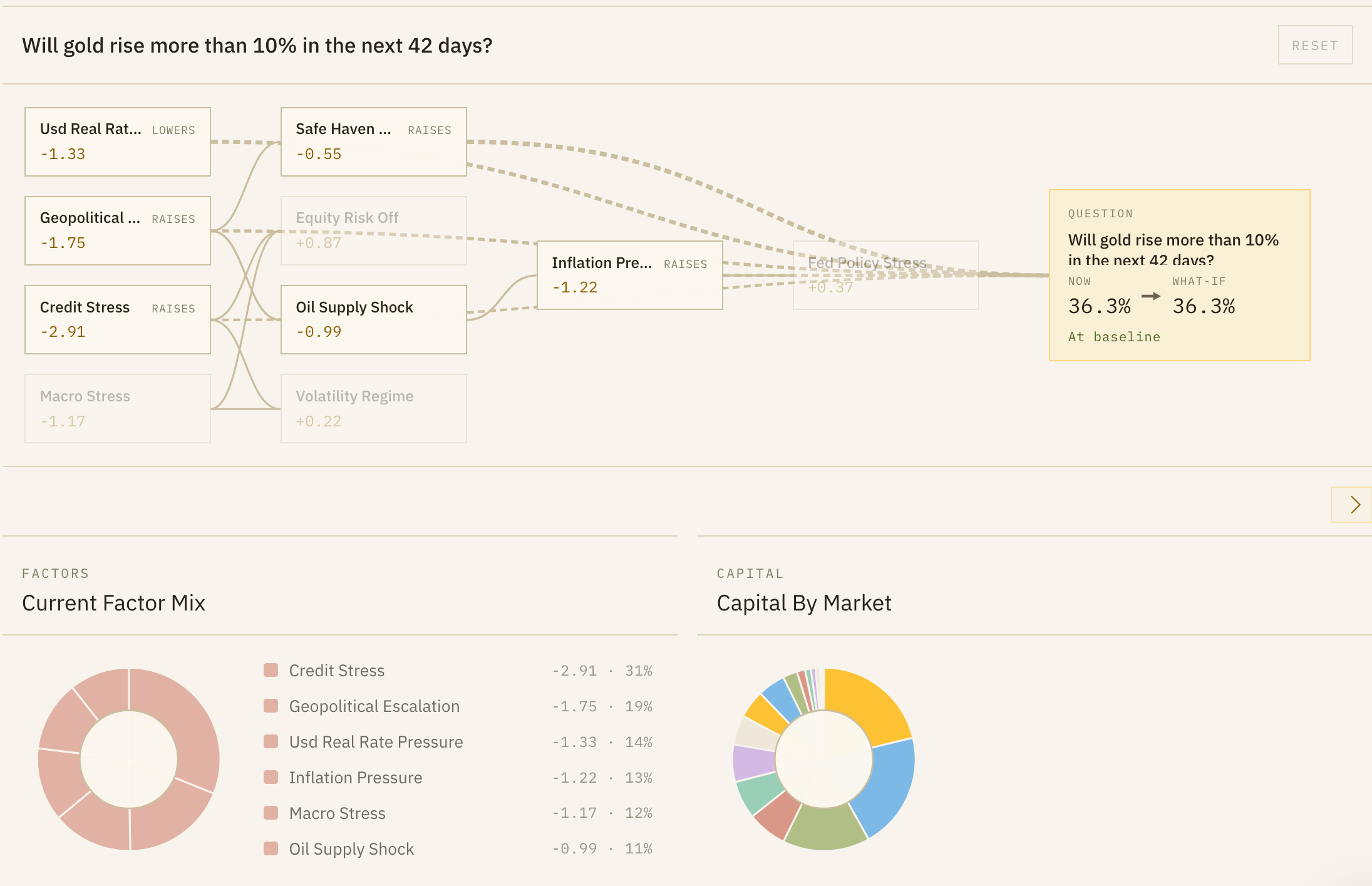Click Usd Real Rate Pressure legend swatch
Viewport: 1372px width, 886px height.
(x=271, y=742)
